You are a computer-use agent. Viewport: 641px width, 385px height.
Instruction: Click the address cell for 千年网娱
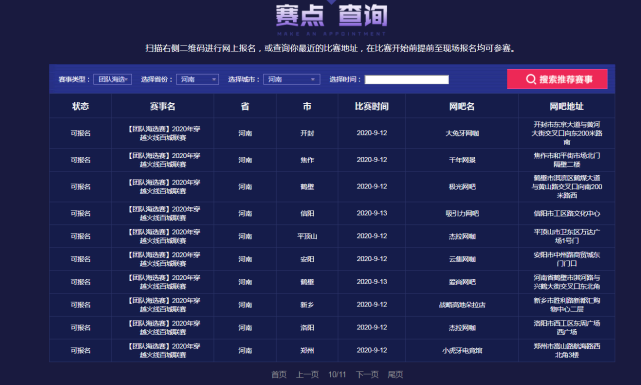567,160
